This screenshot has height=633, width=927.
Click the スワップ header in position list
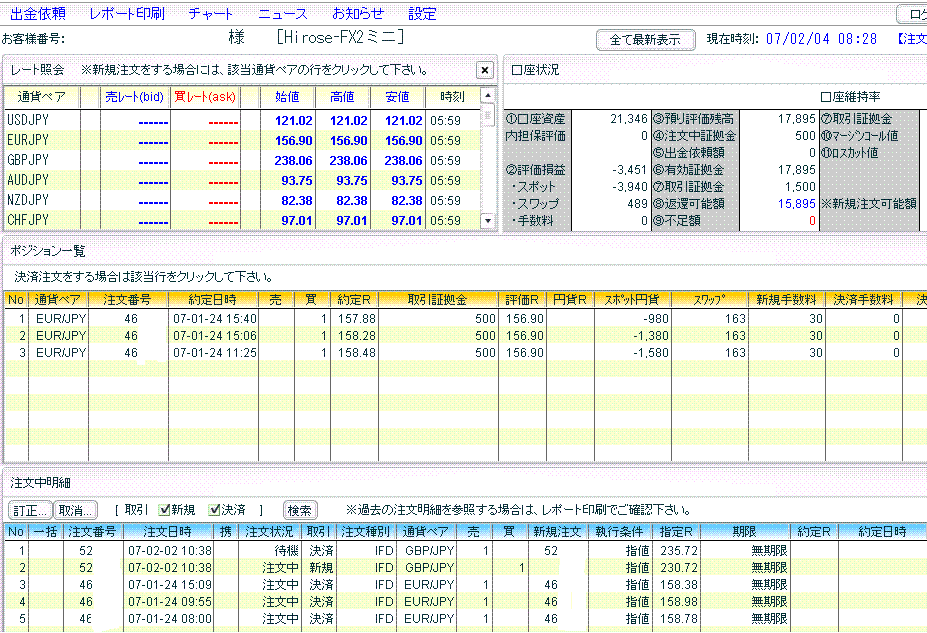[x=709, y=300]
